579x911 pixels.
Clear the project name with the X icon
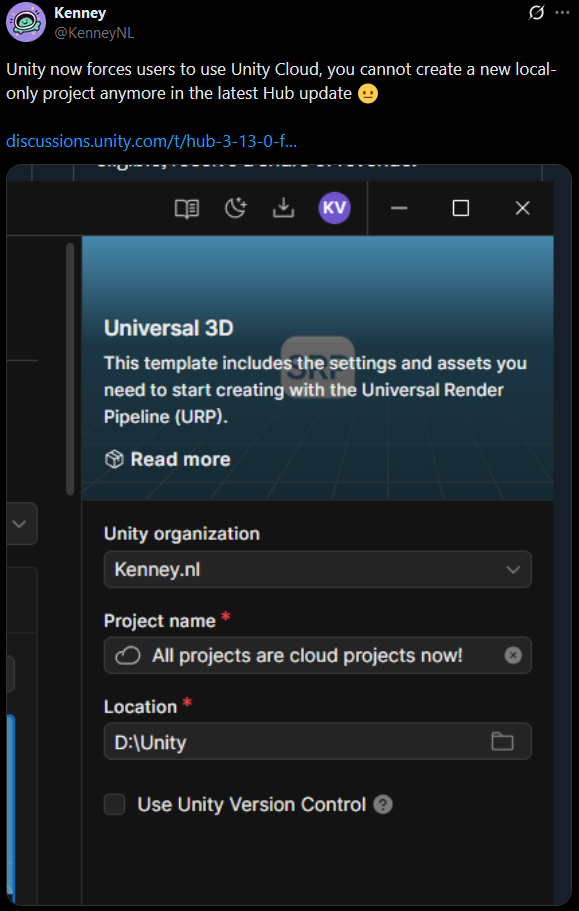pyautogui.click(x=513, y=656)
